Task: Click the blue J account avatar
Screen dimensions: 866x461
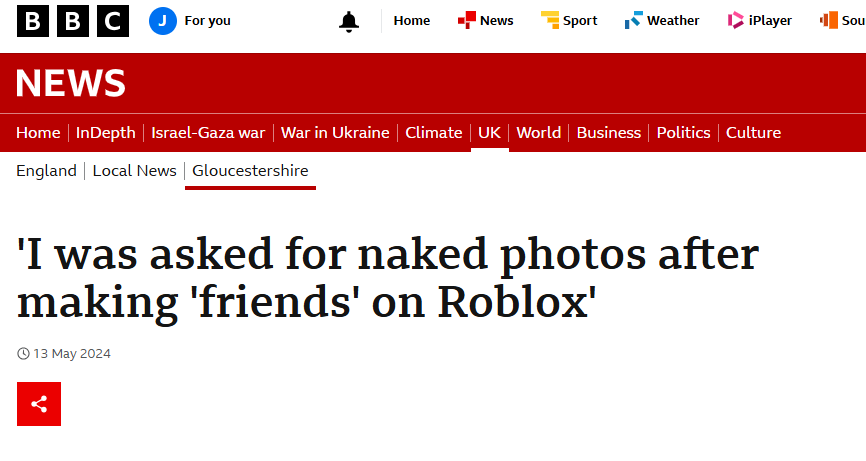Action: pyautogui.click(x=163, y=21)
